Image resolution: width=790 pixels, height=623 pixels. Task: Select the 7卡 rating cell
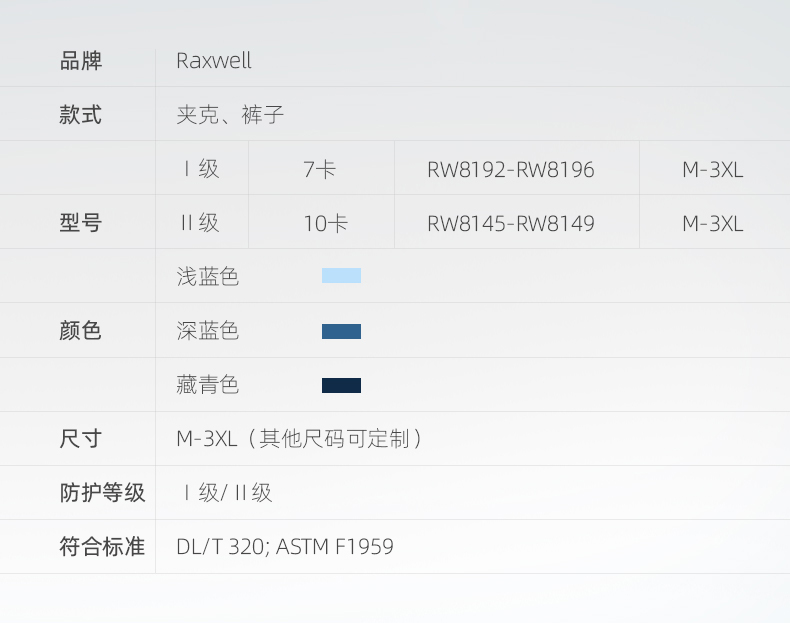click(320, 170)
